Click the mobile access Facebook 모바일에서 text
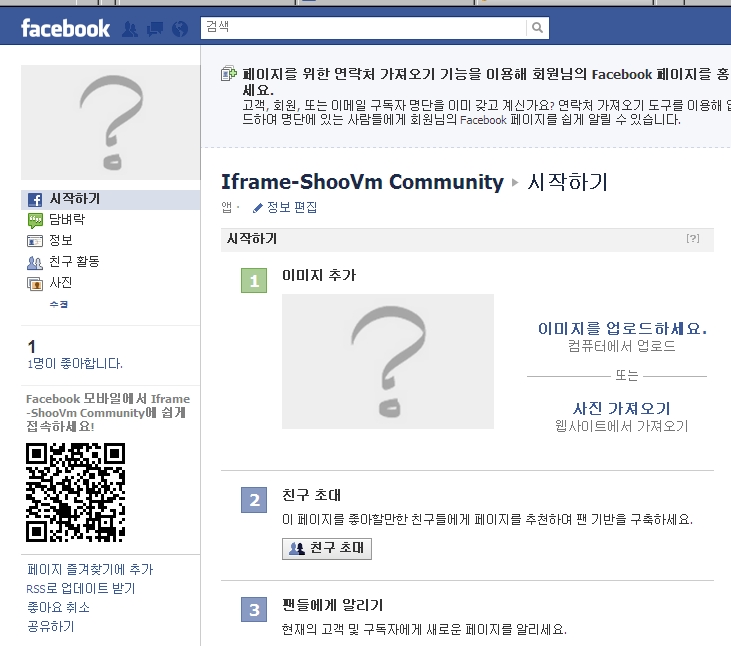 point(108,412)
